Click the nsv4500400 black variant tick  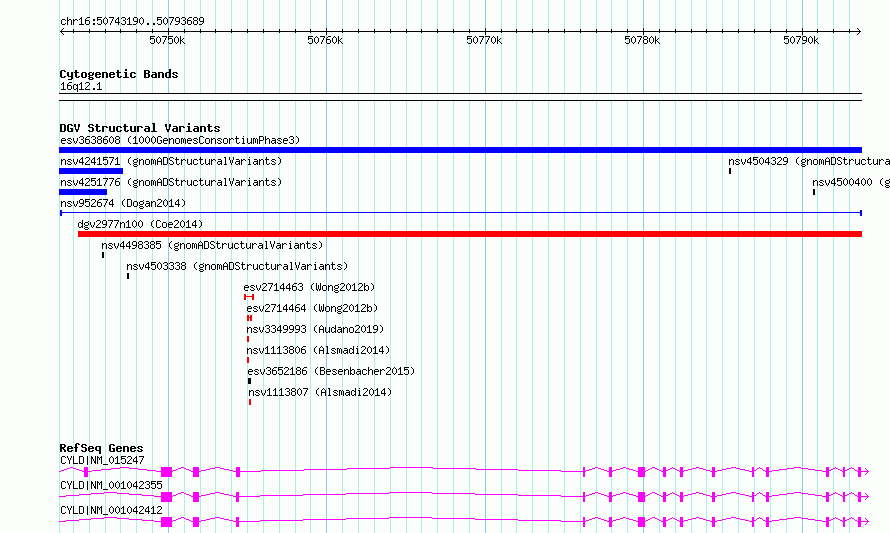point(814,192)
